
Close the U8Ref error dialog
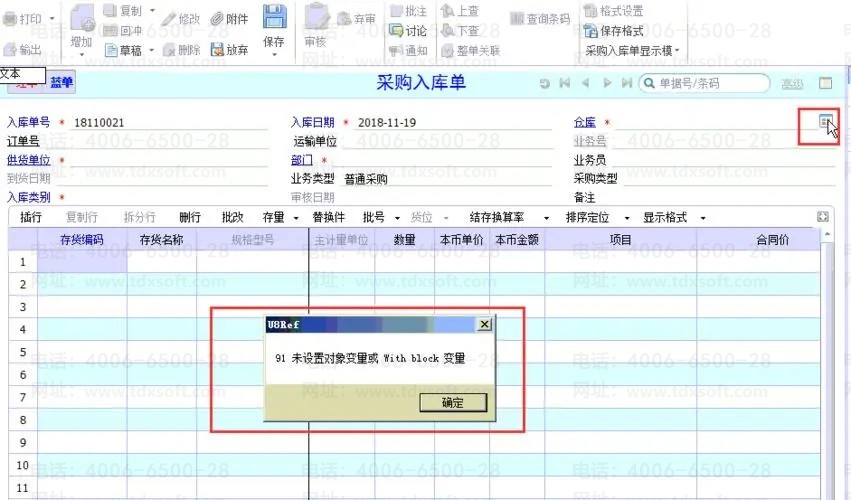(x=485, y=325)
